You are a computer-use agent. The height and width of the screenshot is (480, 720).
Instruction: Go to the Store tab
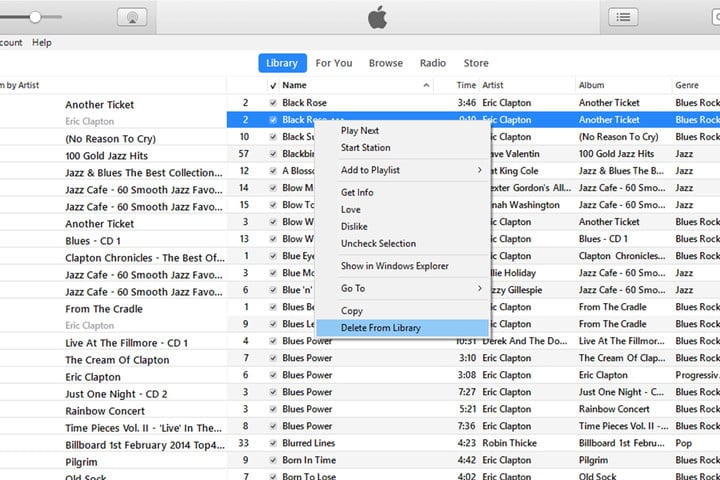pyautogui.click(x=476, y=63)
